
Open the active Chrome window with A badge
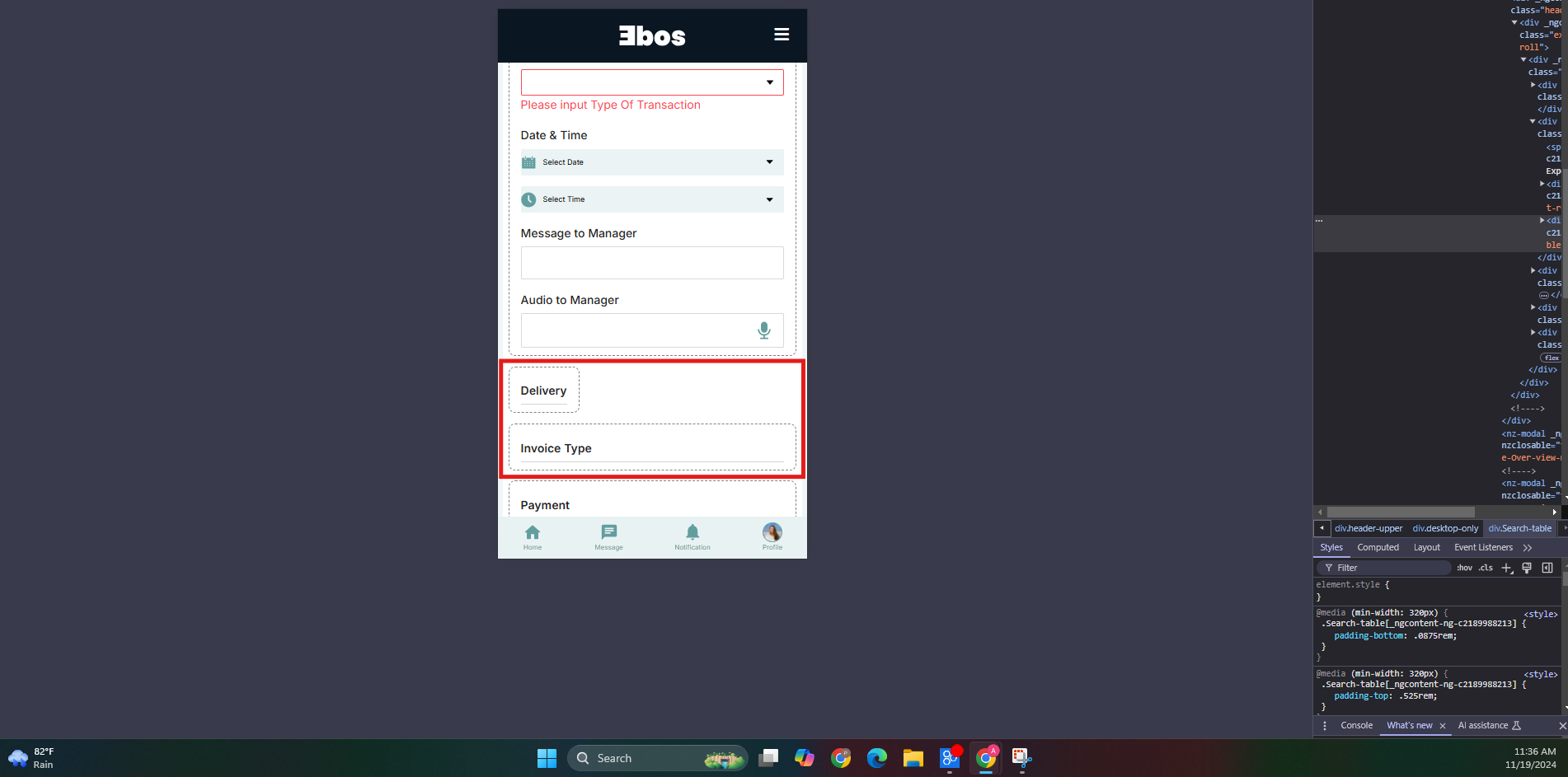tap(986, 758)
